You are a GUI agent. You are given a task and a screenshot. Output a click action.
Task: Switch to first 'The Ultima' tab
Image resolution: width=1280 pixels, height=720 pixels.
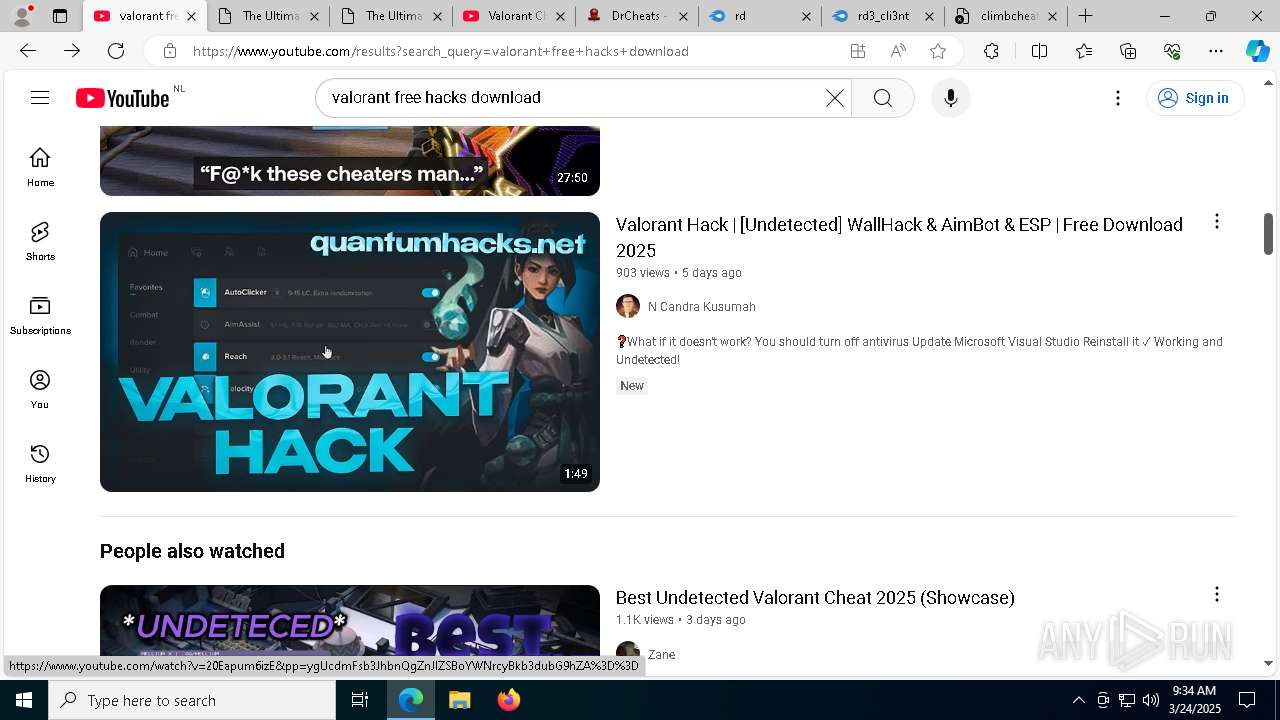[268, 16]
